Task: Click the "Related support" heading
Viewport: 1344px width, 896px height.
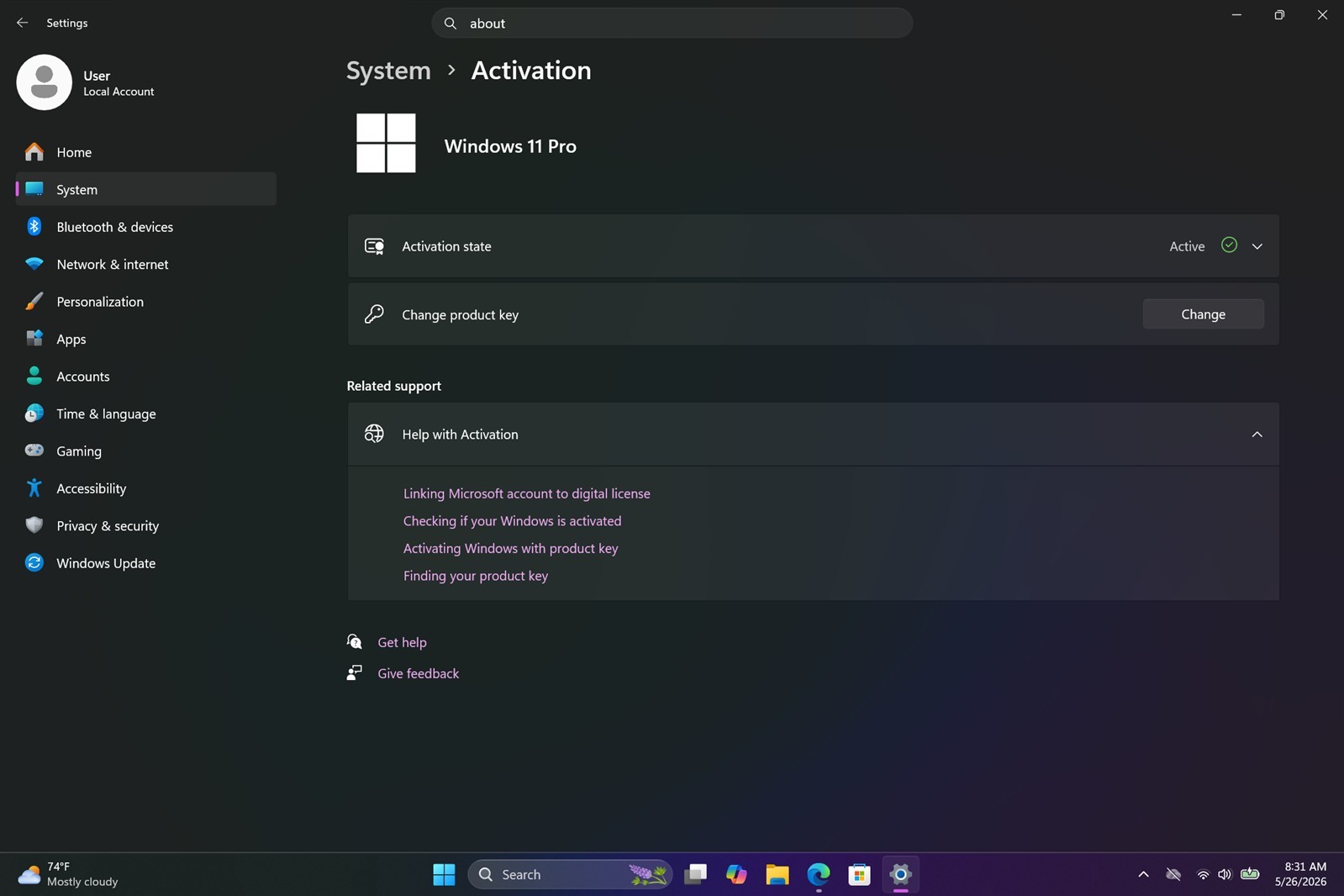Action: point(393,386)
